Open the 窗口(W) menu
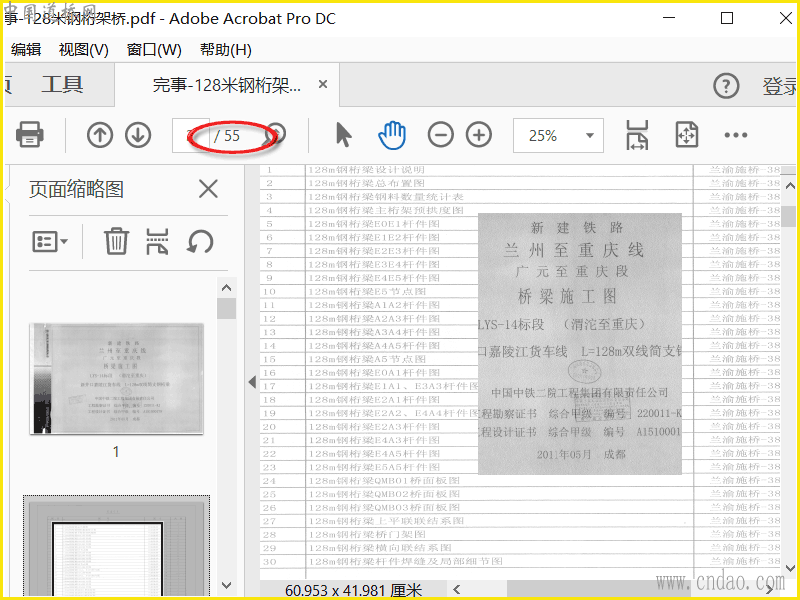The image size is (800, 600). point(154,49)
